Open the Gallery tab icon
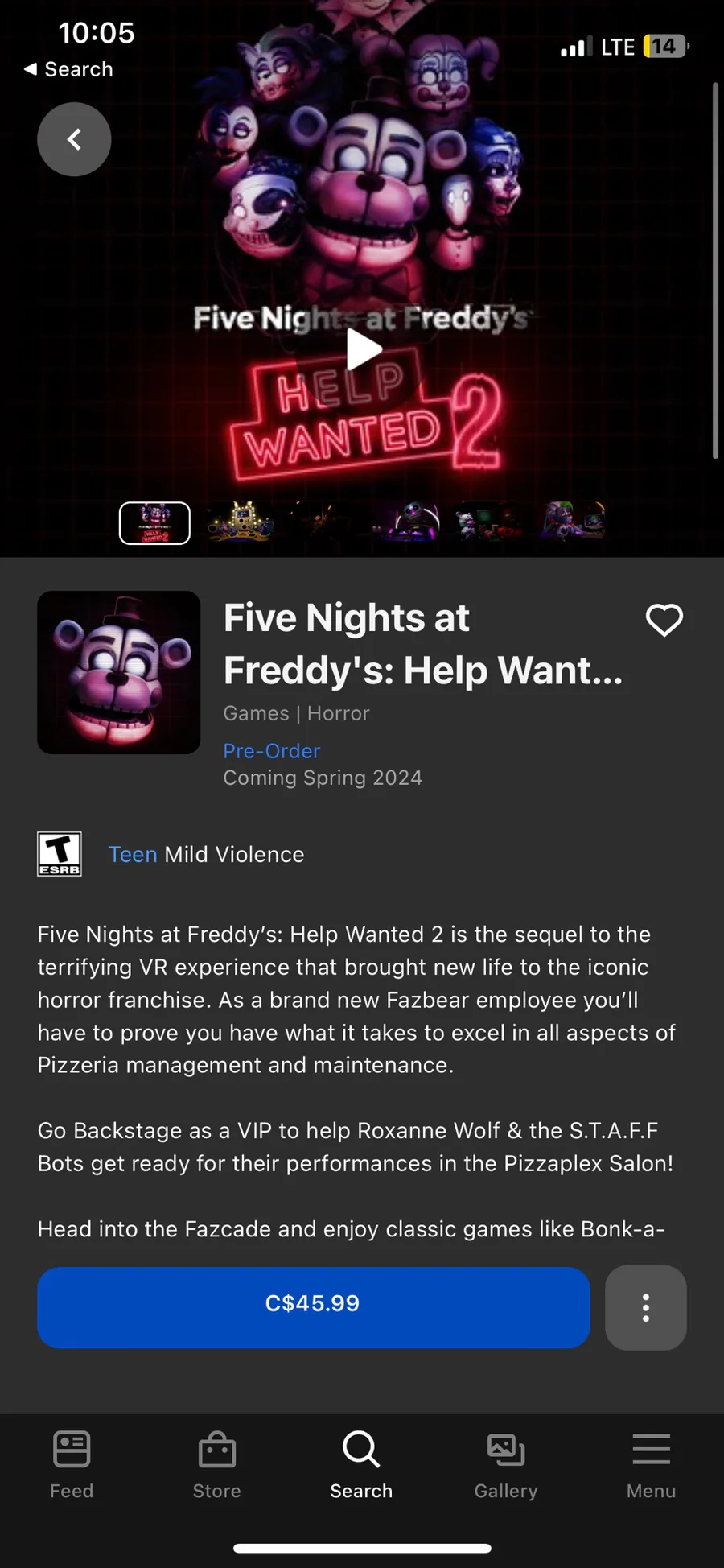Screen dimensions: 724x1568 coord(506,1465)
